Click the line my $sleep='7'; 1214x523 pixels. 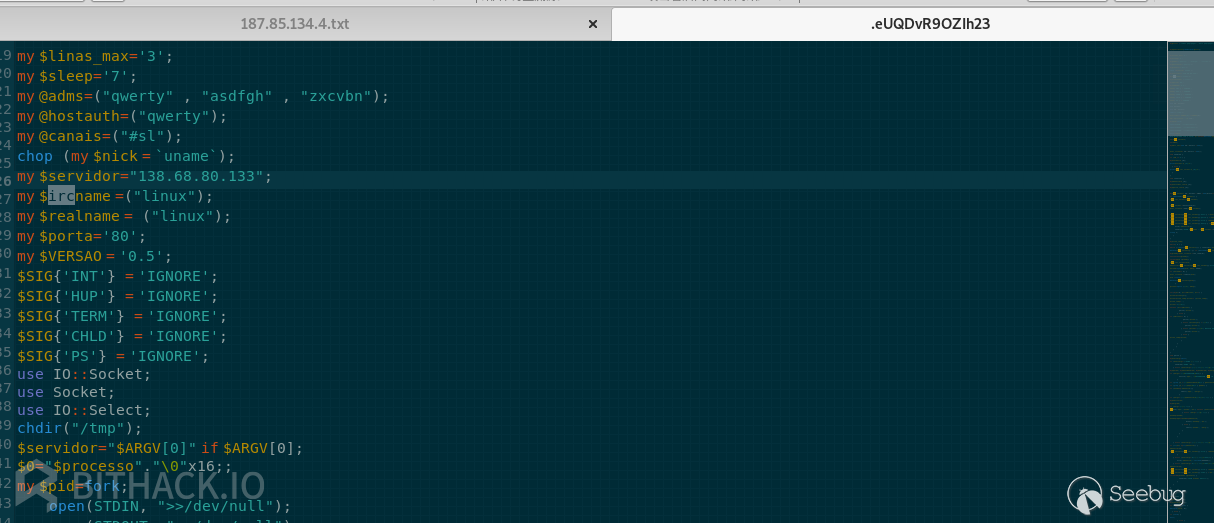76,76
